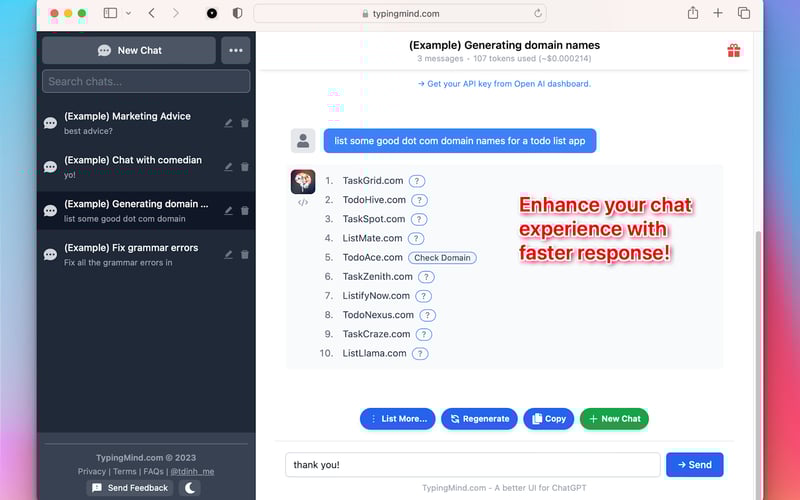Open the Get your API key link
The height and width of the screenshot is (500, 800).
pos(504,84)
